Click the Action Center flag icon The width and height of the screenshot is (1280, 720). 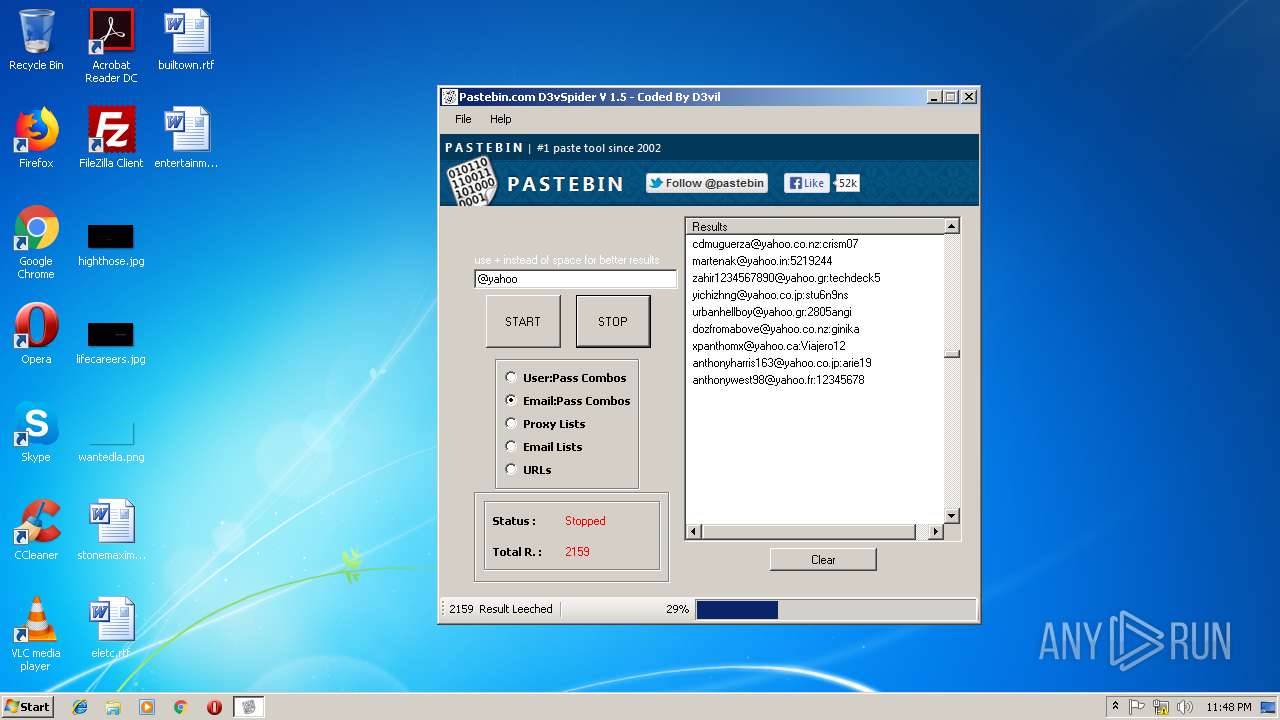(x=1137, y=707)
